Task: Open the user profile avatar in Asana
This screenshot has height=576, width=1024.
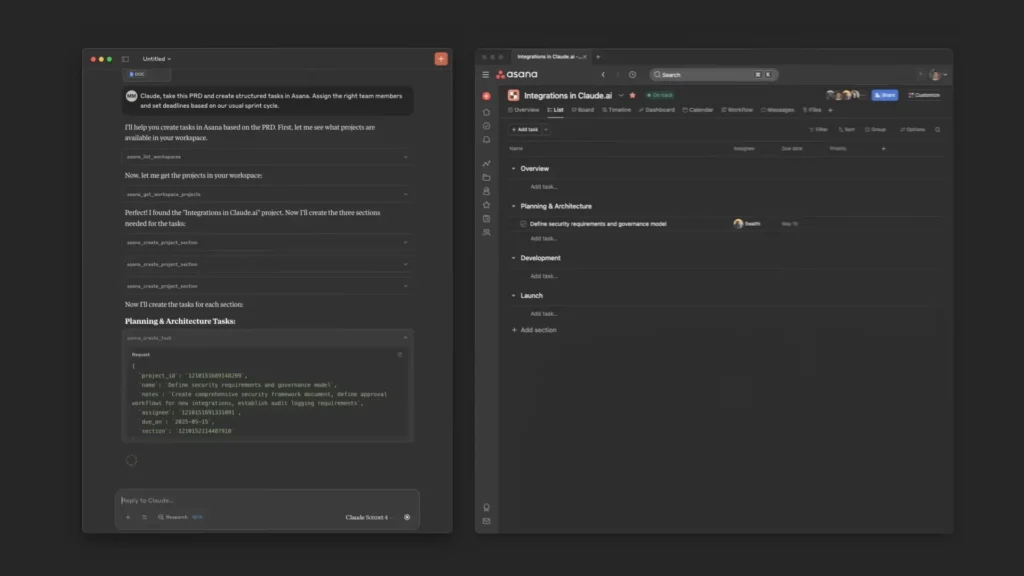Action: [935, 74]
